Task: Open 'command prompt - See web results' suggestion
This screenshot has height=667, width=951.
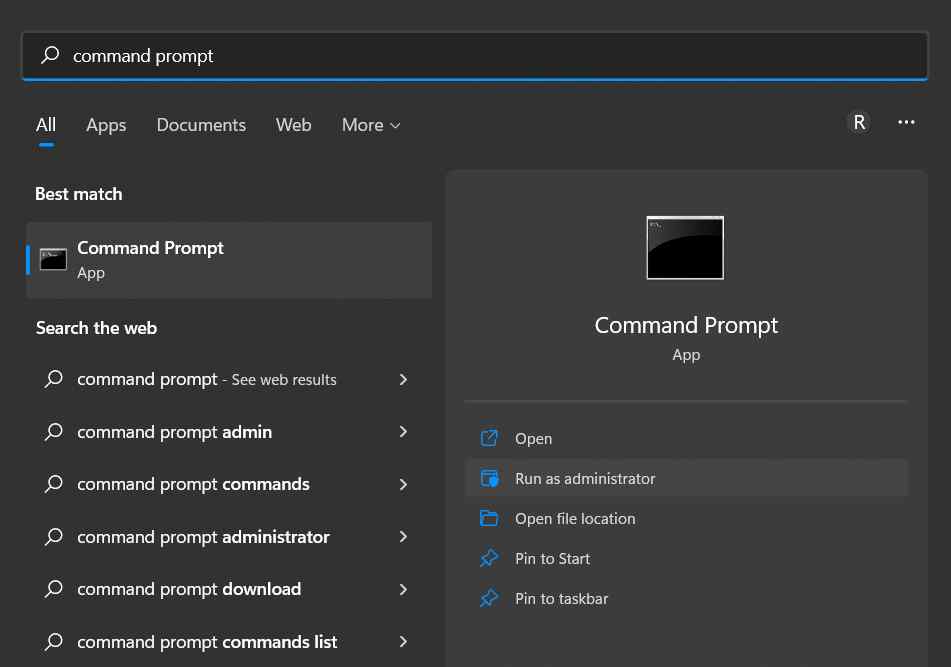Action: [x=229, y=380]
